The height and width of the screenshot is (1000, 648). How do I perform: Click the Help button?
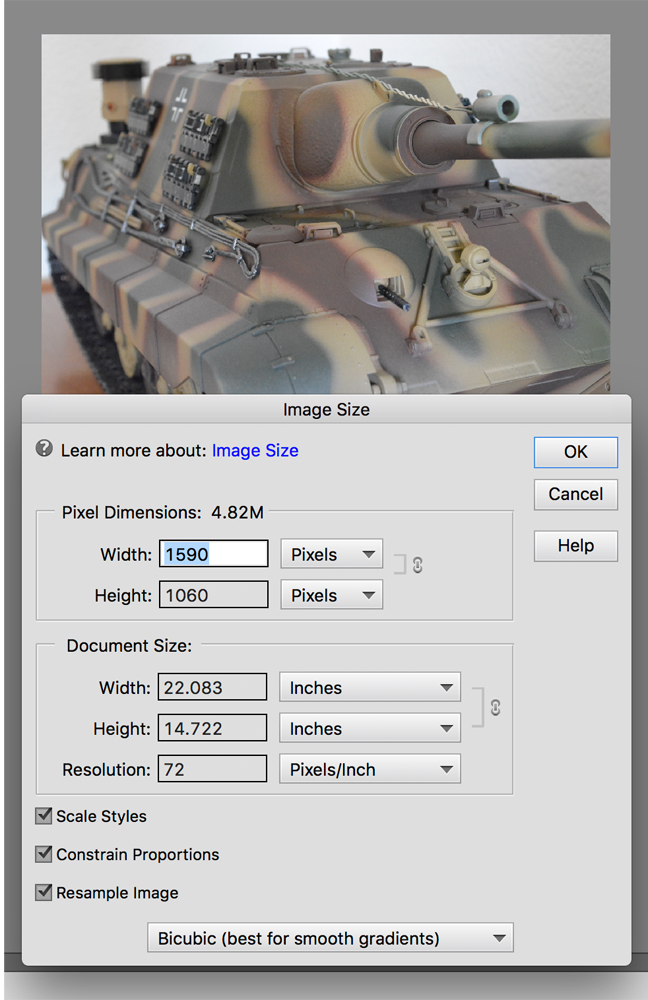tap(575, 546)
